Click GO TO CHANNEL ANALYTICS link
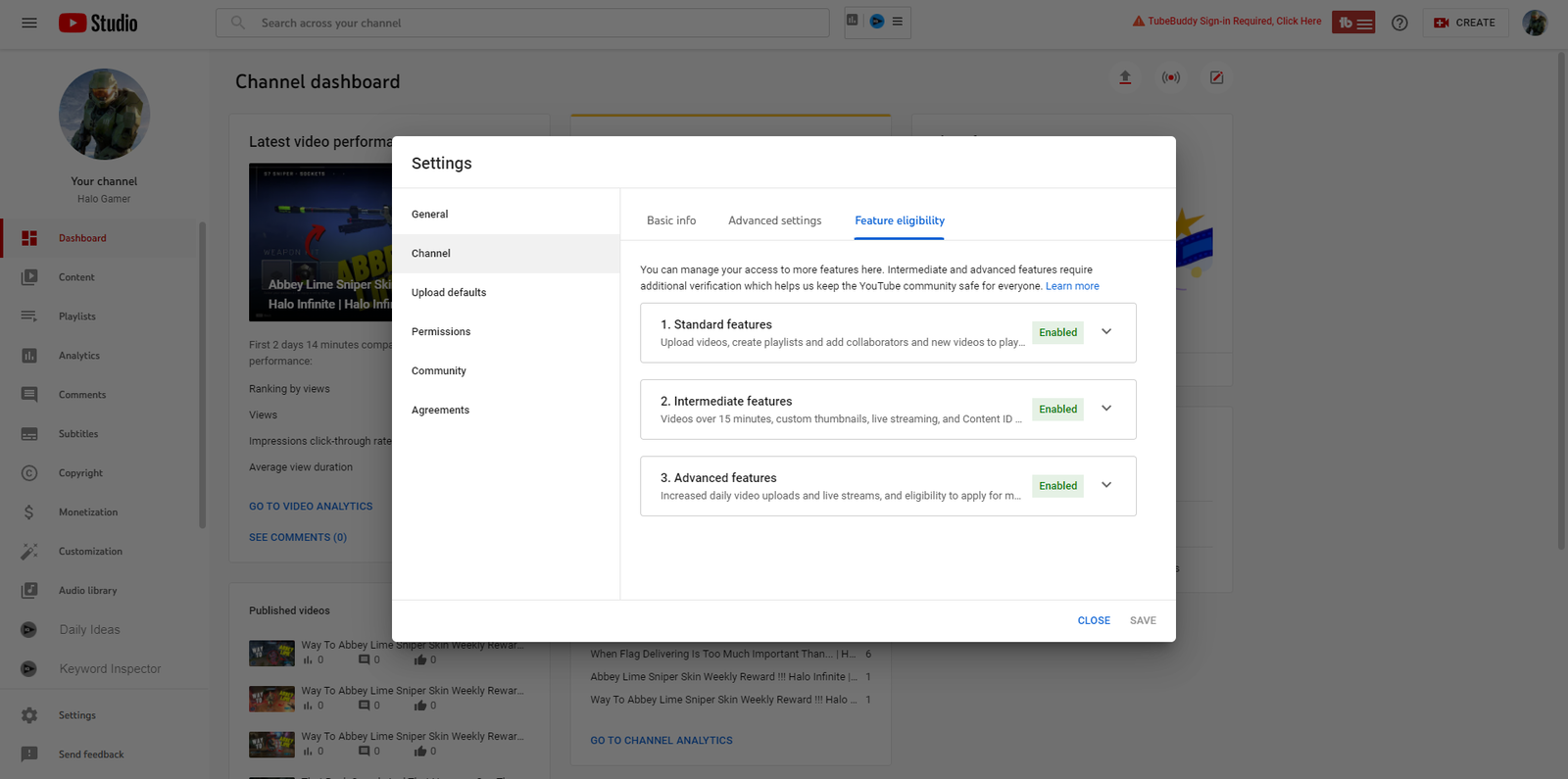Viewport: 1568px width, 779px height. (x=661, y=741)
